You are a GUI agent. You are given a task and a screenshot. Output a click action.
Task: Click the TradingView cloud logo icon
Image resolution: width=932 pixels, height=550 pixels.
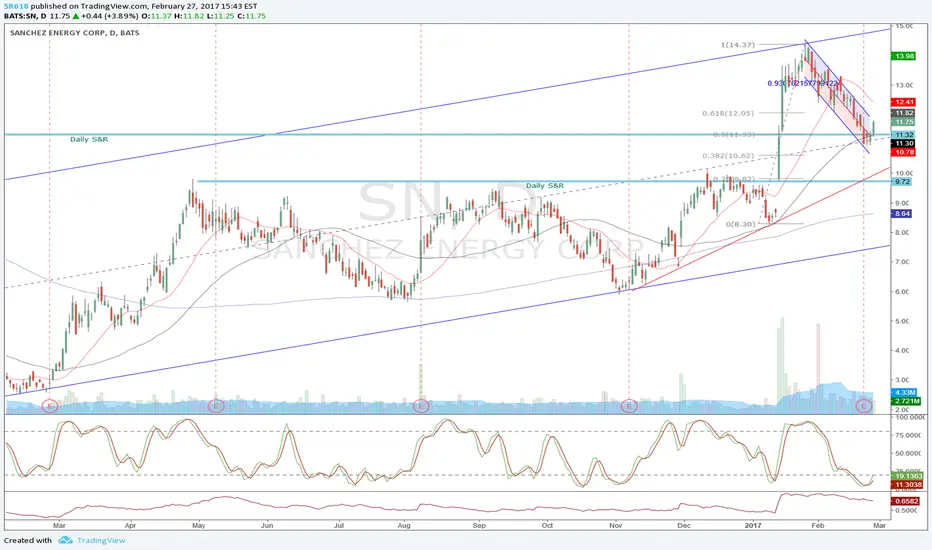coord(65,540)
